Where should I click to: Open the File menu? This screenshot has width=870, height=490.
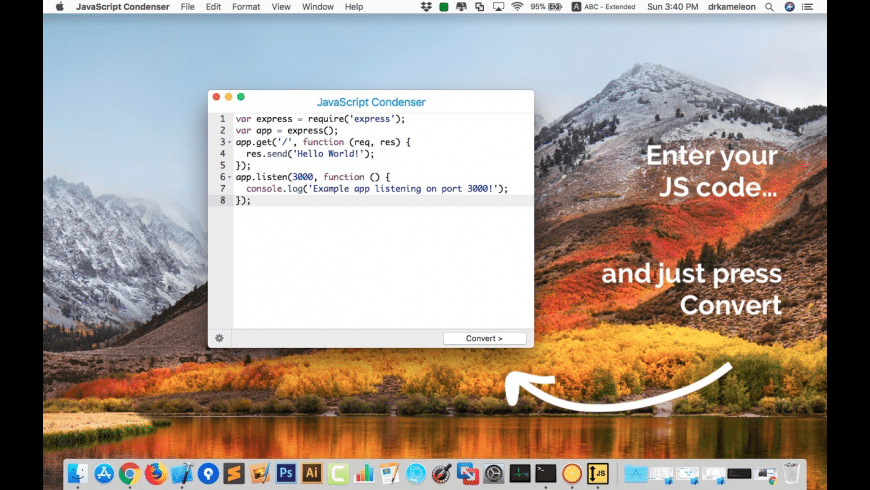coord(188,7)
